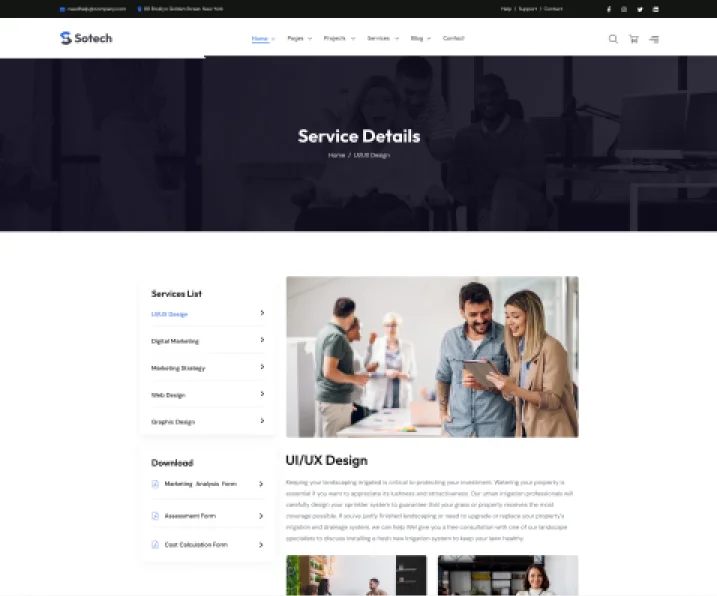Expand the Services dropdown menu
Viewport: 717px width, 596px height.
click(x=381, y=38)
